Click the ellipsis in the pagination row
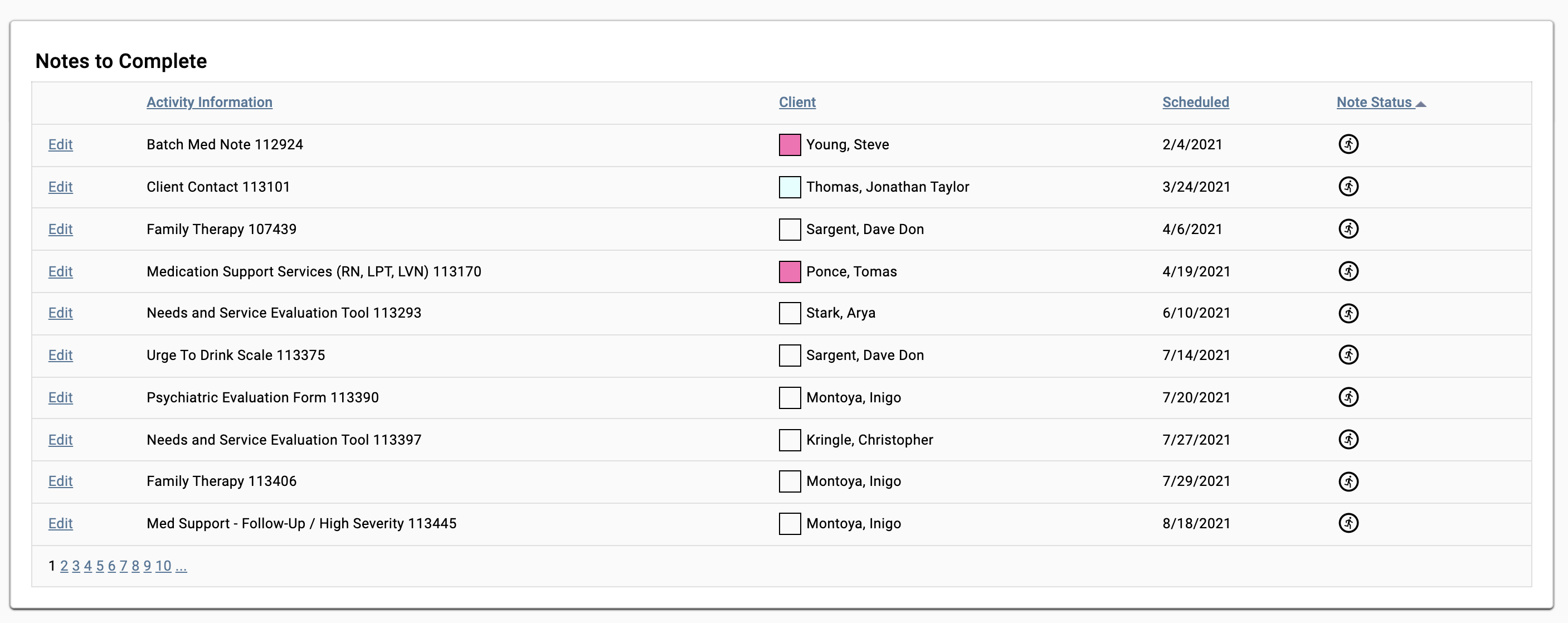The width and height of the screenshot is (1568, 623). click(181, 566)
